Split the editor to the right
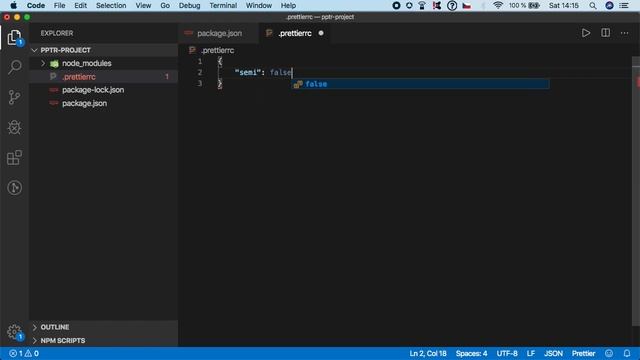The height and width of the screenshot is (360, 640). (605, 33)
